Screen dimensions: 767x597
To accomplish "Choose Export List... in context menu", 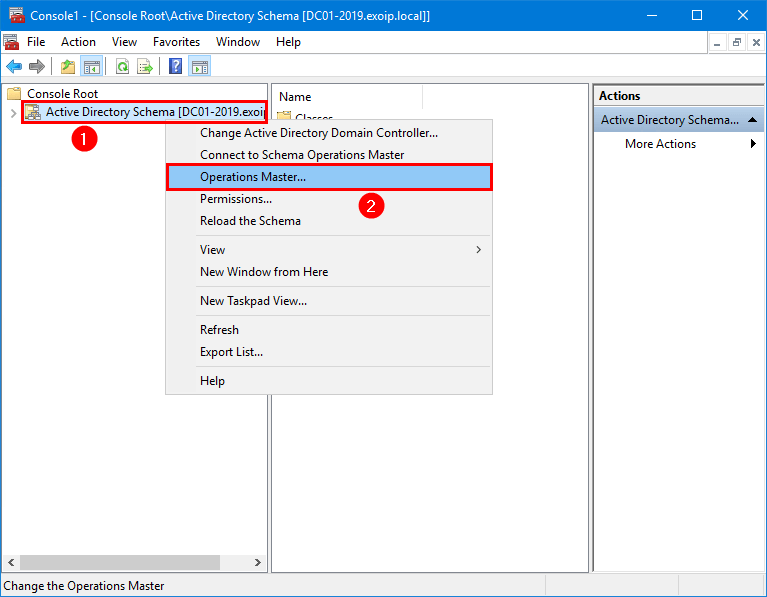I will [x=329, y=352].
